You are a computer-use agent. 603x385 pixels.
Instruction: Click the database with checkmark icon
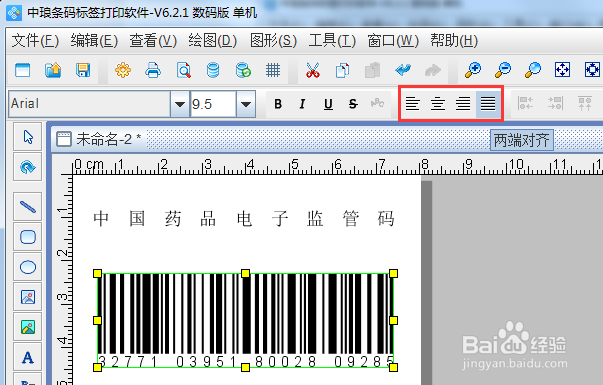243,70
